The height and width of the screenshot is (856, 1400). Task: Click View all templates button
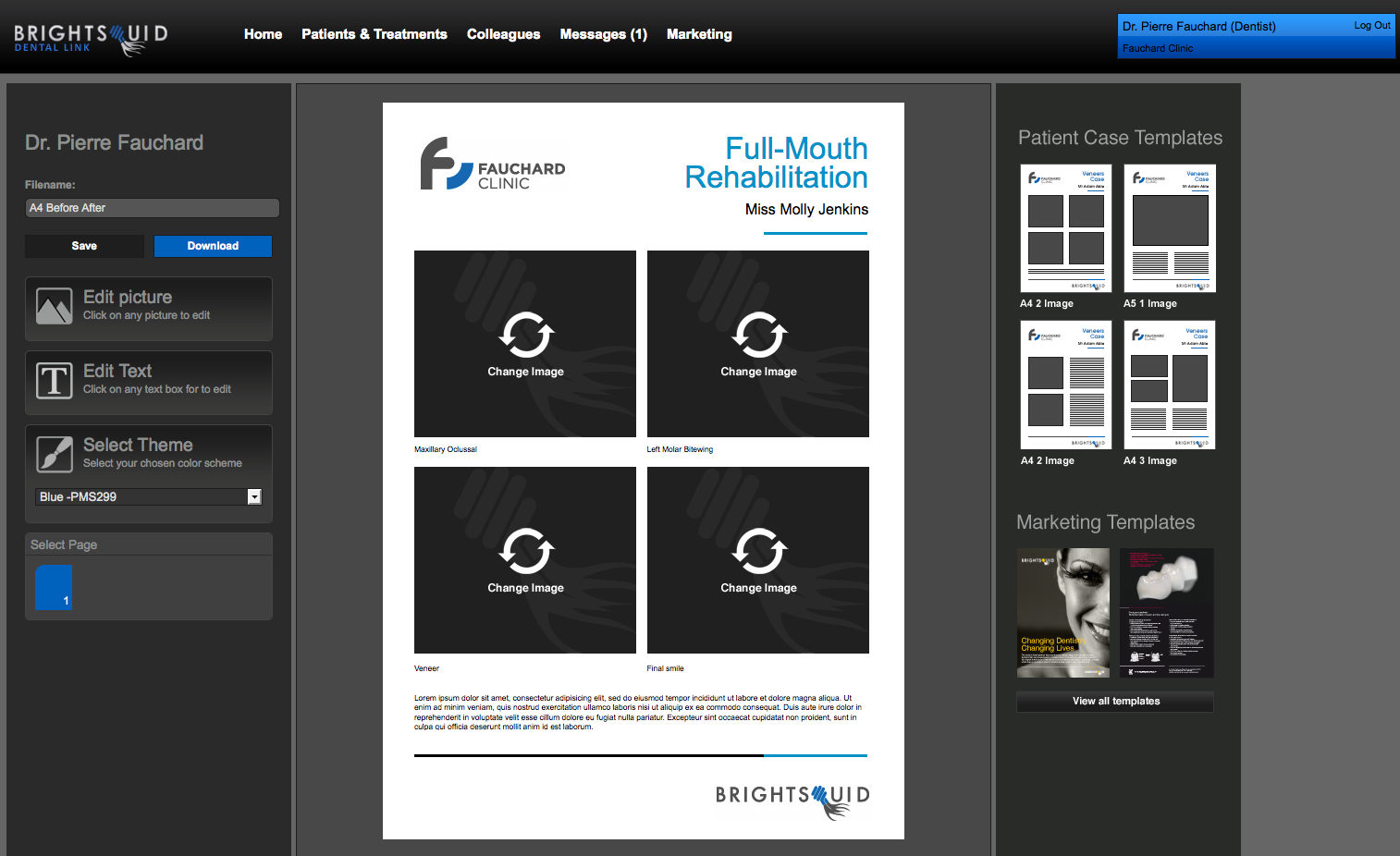(1115, 702)
